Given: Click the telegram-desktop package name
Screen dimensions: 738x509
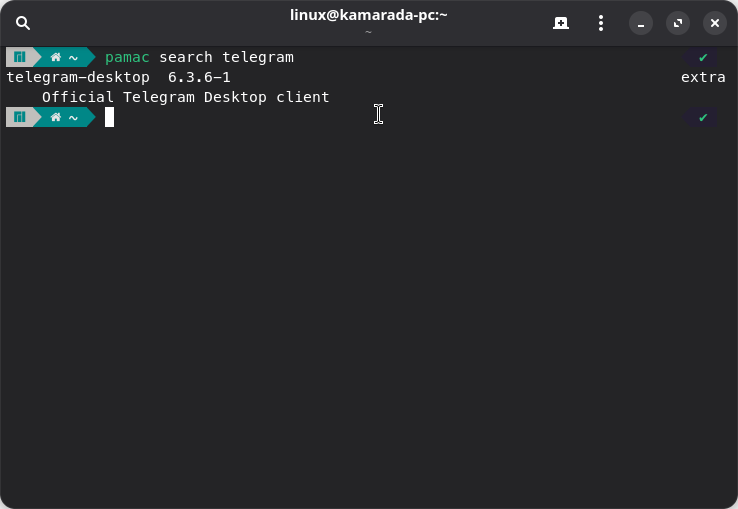Looking at the screenshot, I should coord(78,77).
